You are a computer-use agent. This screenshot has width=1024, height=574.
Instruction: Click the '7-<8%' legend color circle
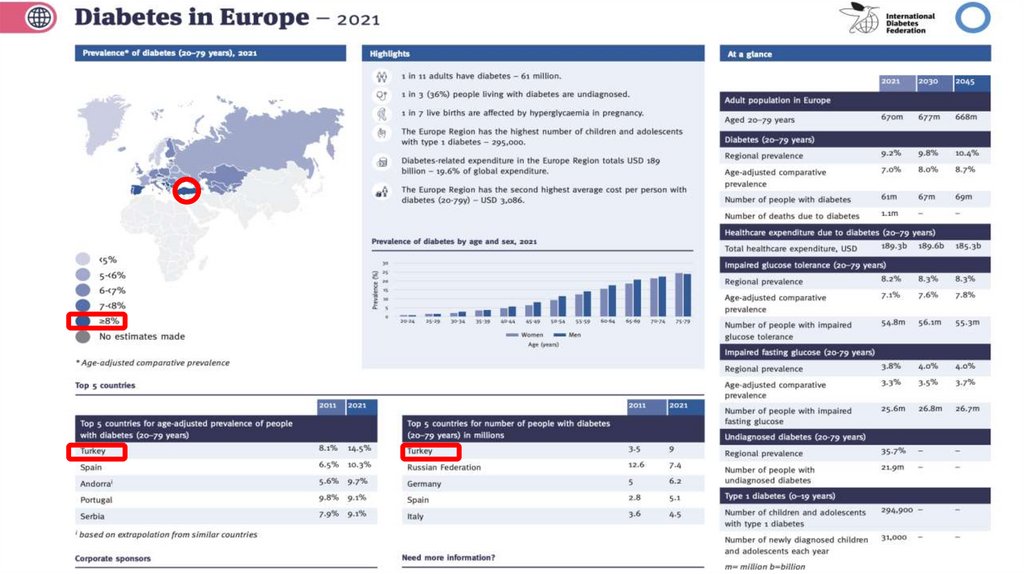(x=83, y=305)
